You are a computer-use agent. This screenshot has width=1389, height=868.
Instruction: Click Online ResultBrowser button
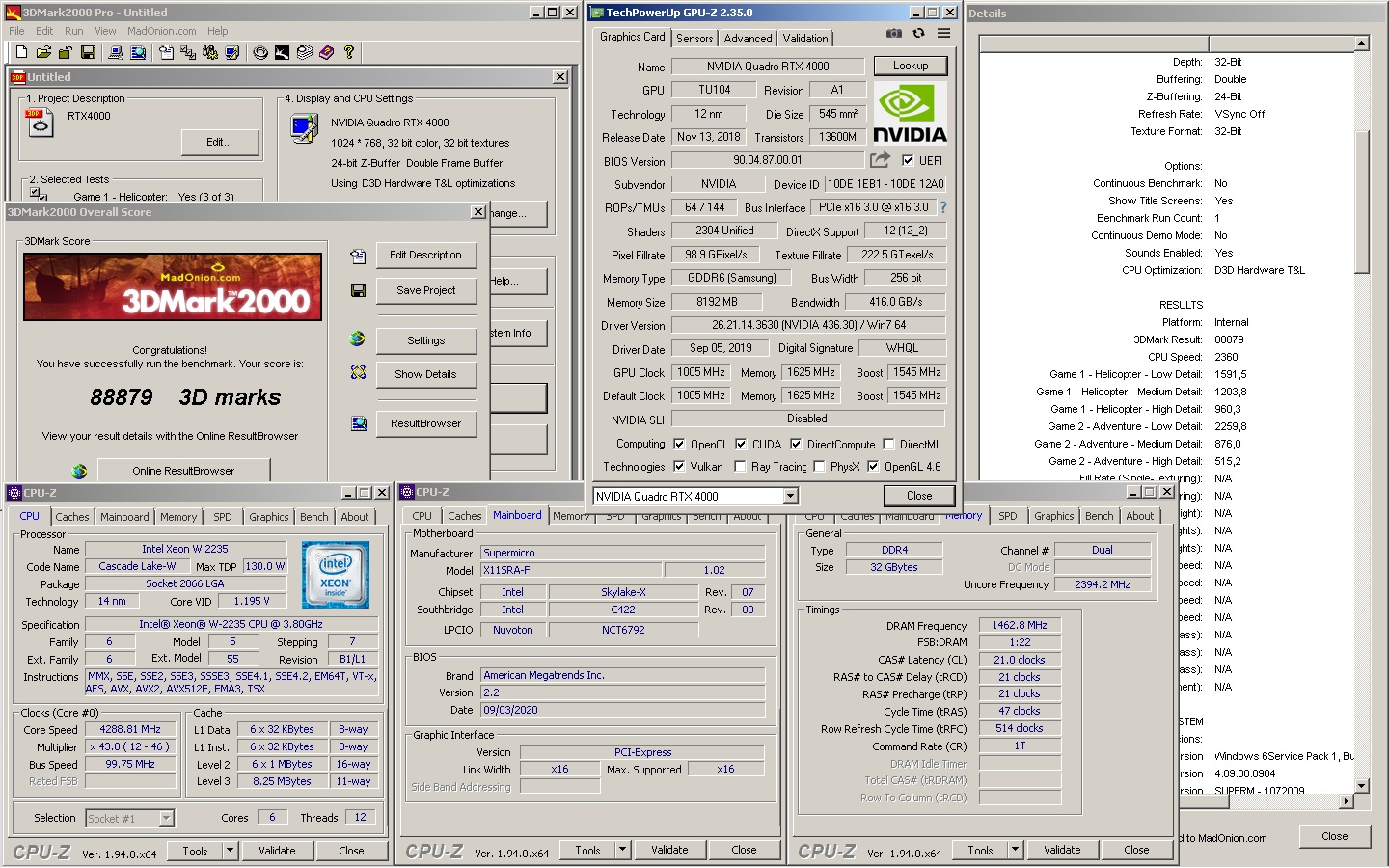pos(183,471)
